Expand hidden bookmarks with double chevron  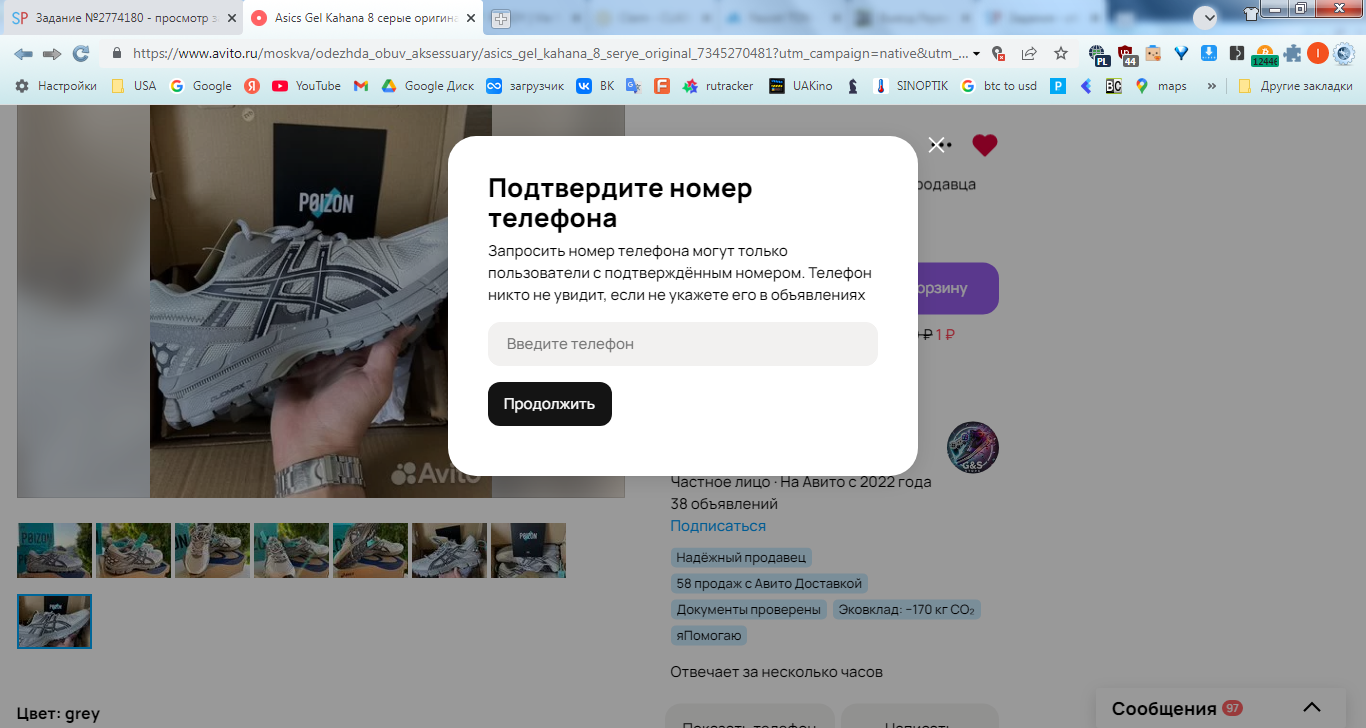[1211, 86]
